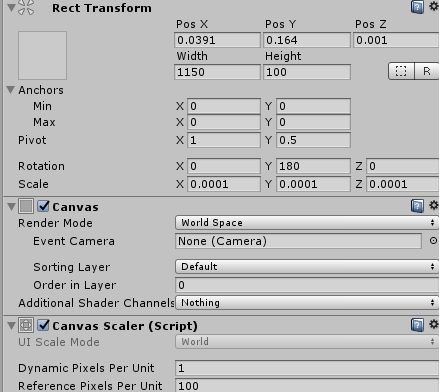Open Rect Transform gear settings menu

coord(434,6)
